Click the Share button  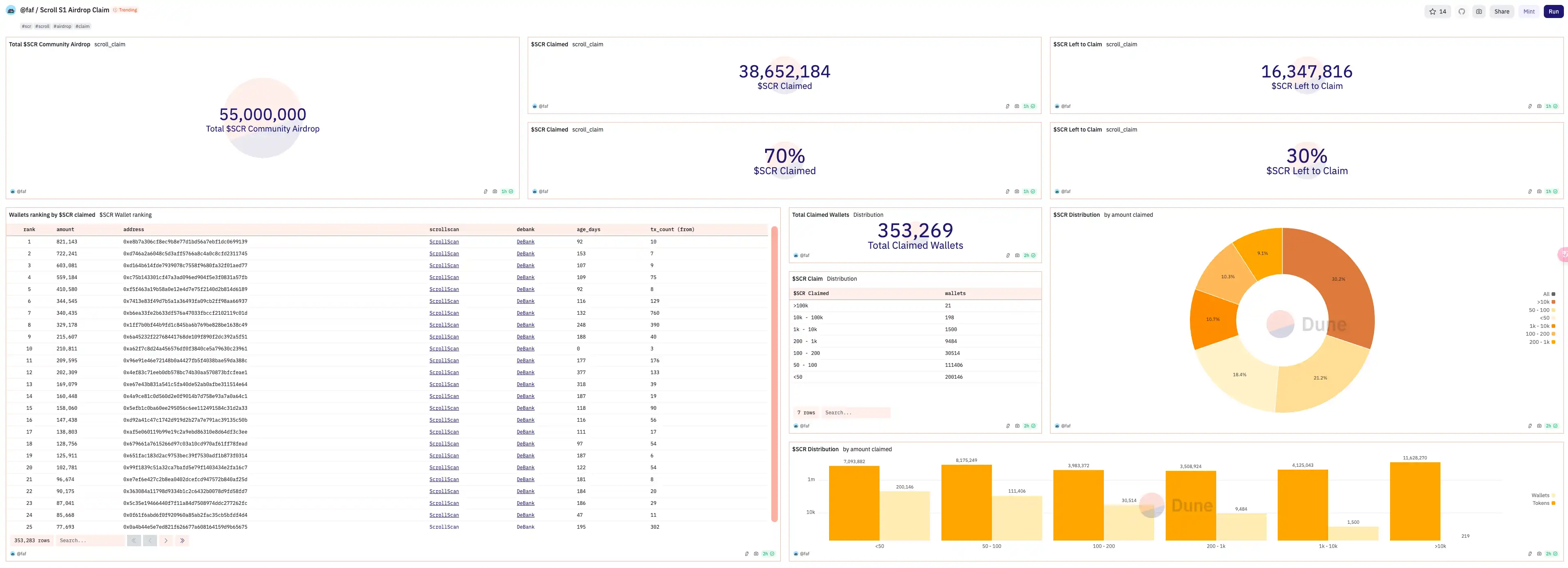click(1502, 11)
